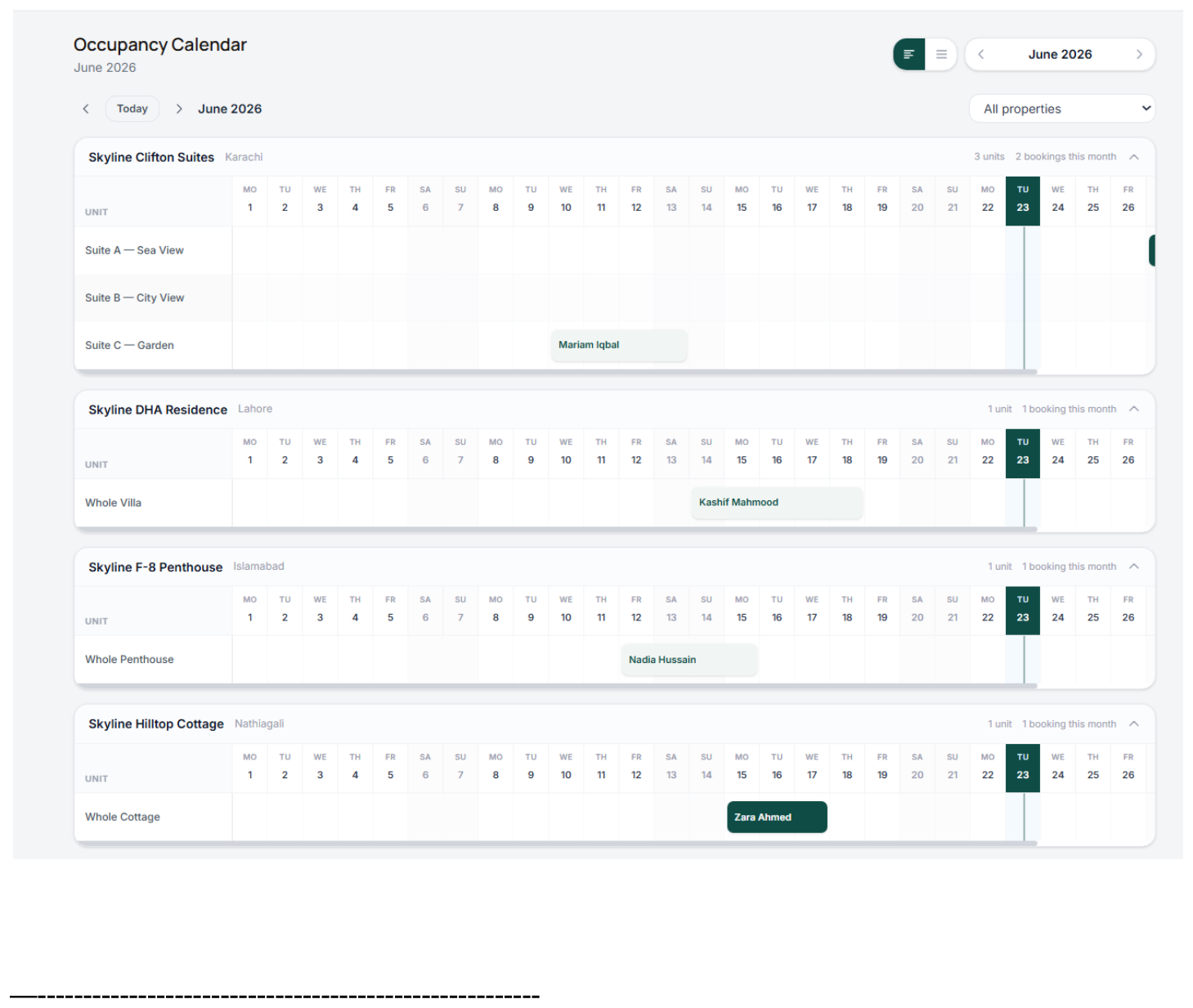Click Clifton Suites day header FR 26

(x=1128, y=199)
